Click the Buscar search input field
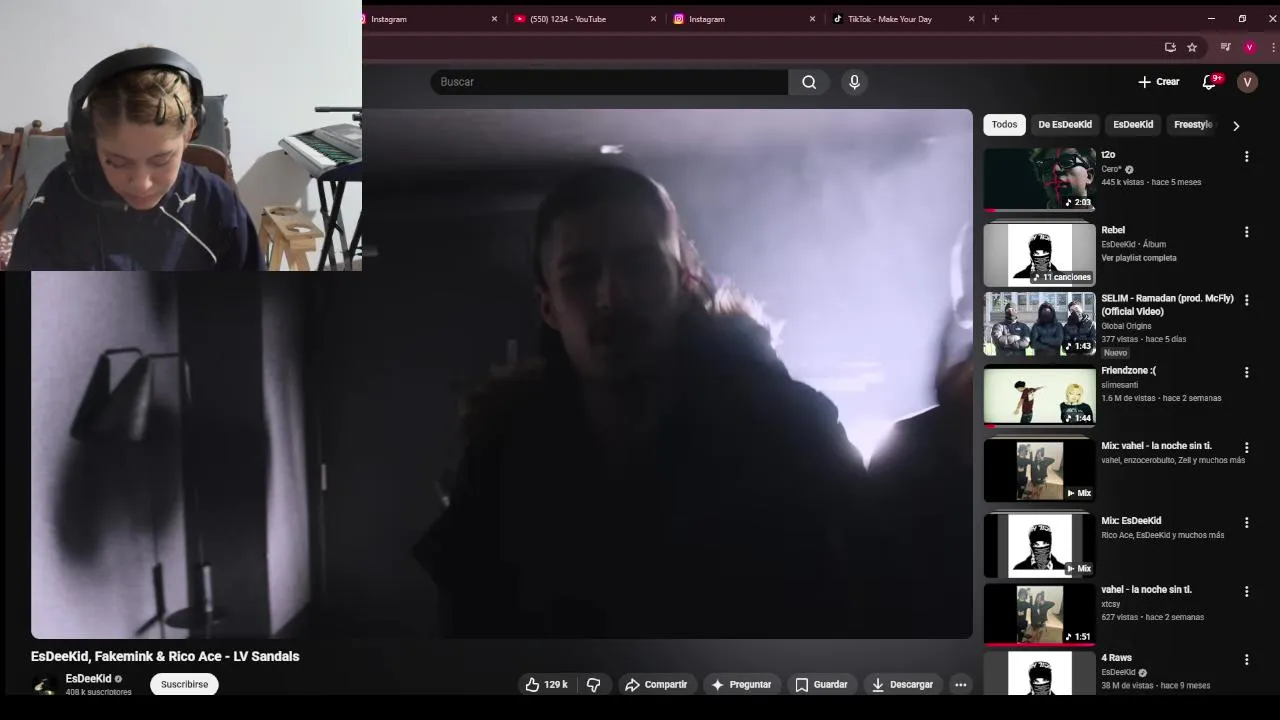The height and width of the screenshot is (720, 1280). (609, 82)
